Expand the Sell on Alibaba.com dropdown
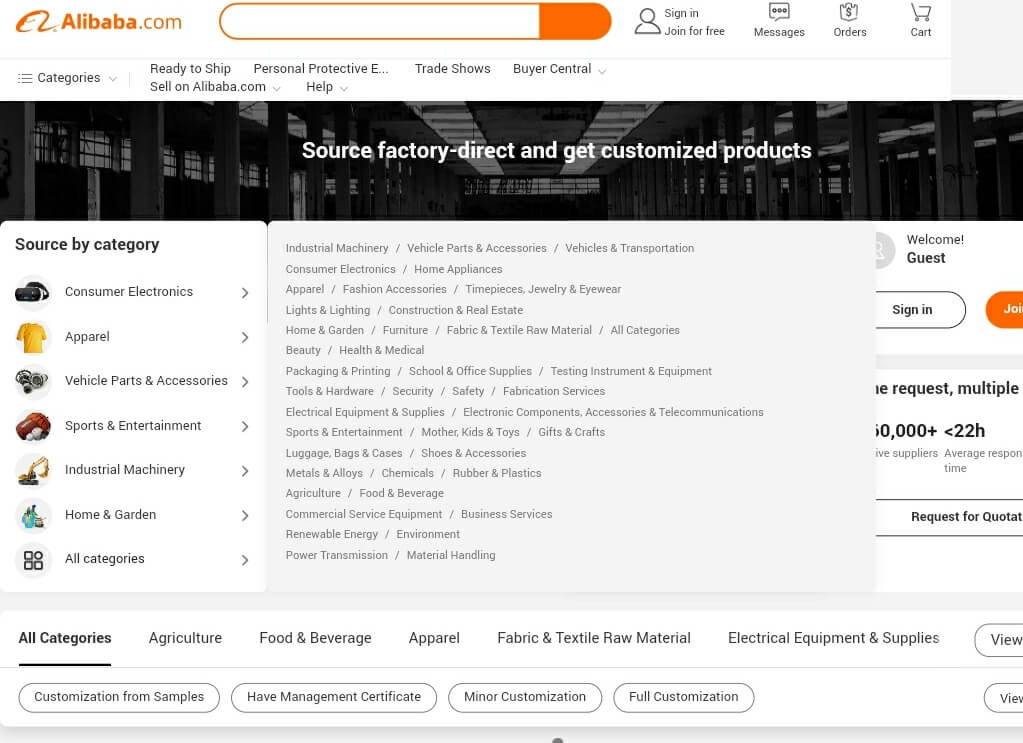1023x743 pixels. click(x=277, y=89)
